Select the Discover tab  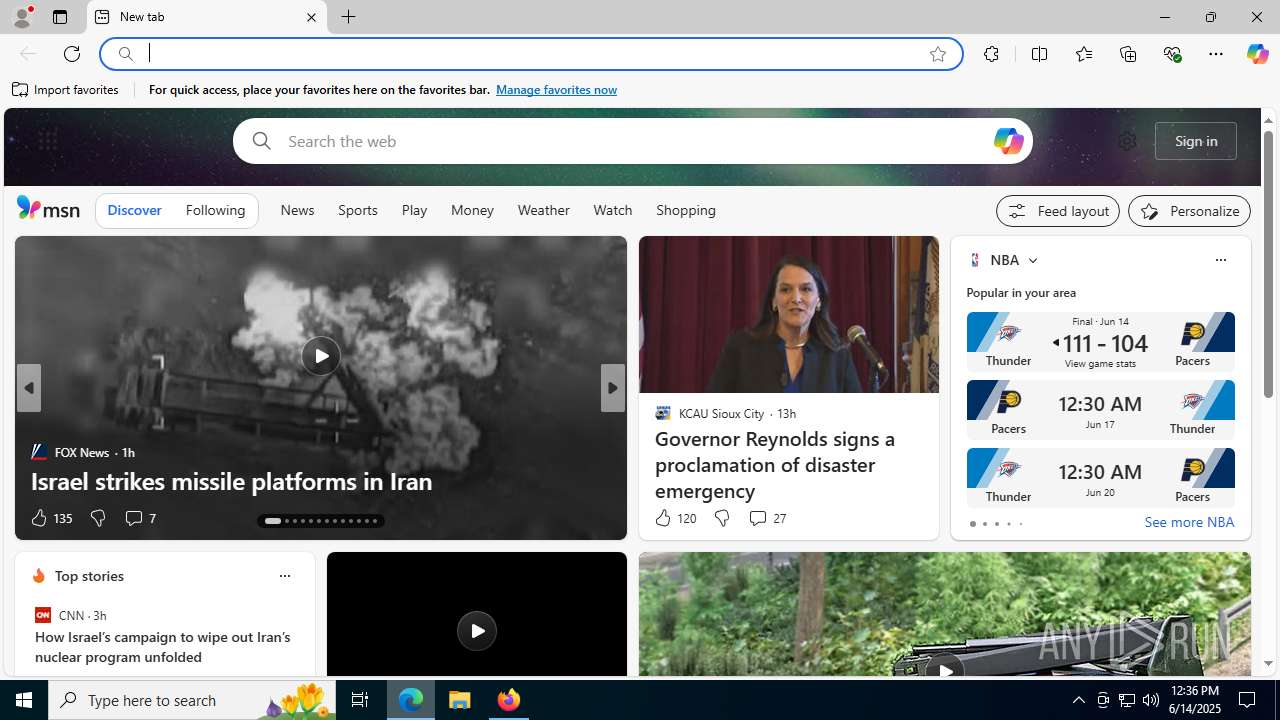[x=134, y=211]
